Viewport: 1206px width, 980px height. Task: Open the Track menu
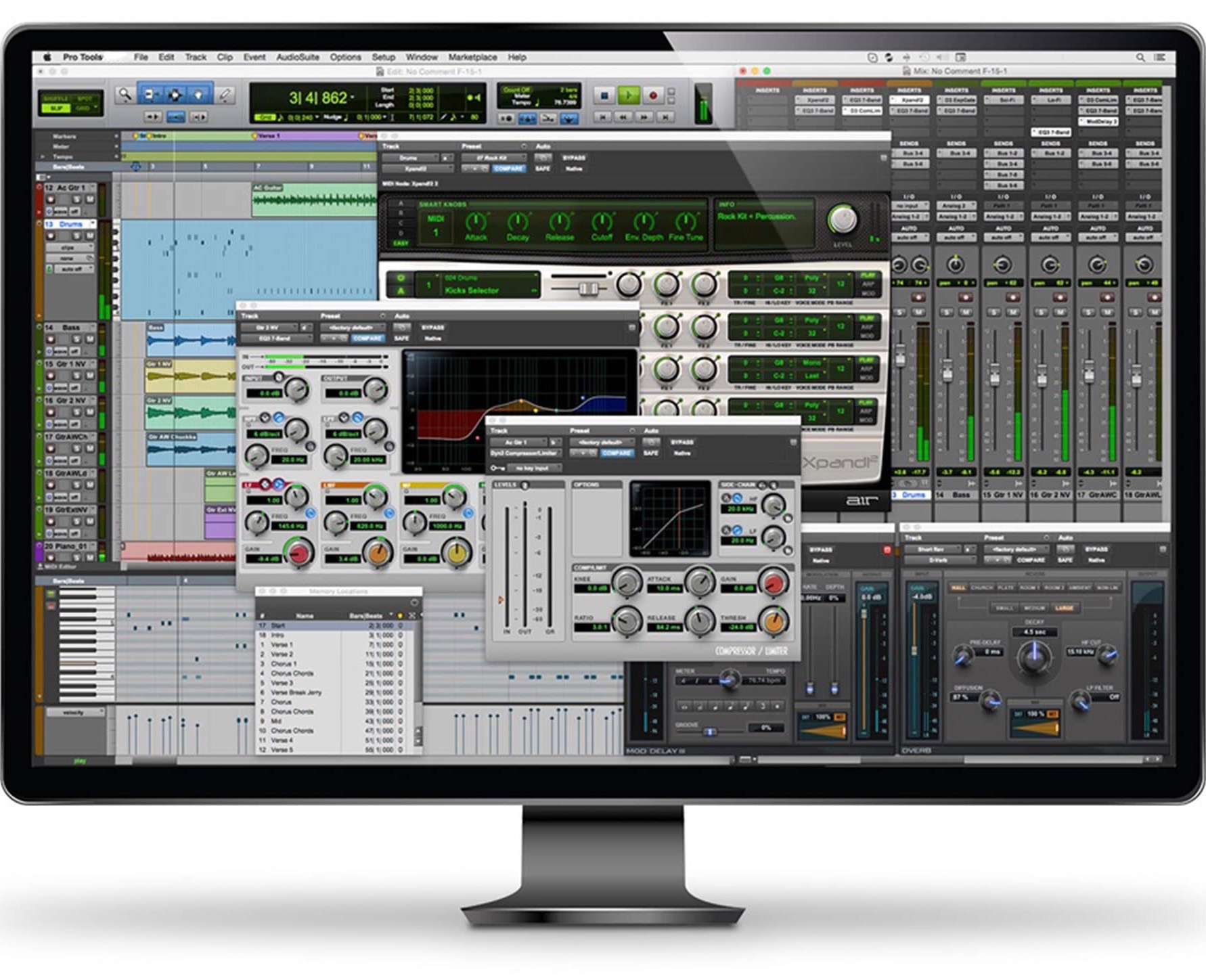(x=196, y=58)
